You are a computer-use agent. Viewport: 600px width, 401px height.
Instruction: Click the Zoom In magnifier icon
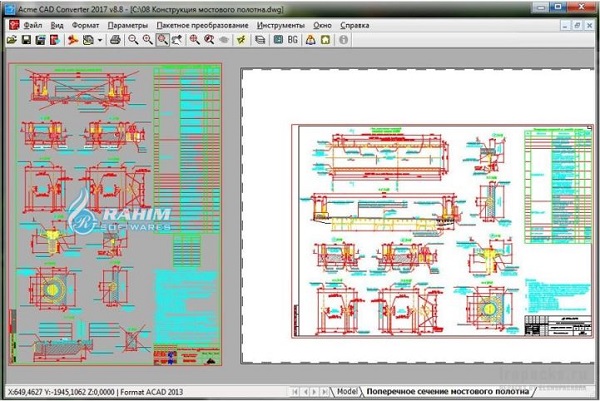click(x=131, y=40)
